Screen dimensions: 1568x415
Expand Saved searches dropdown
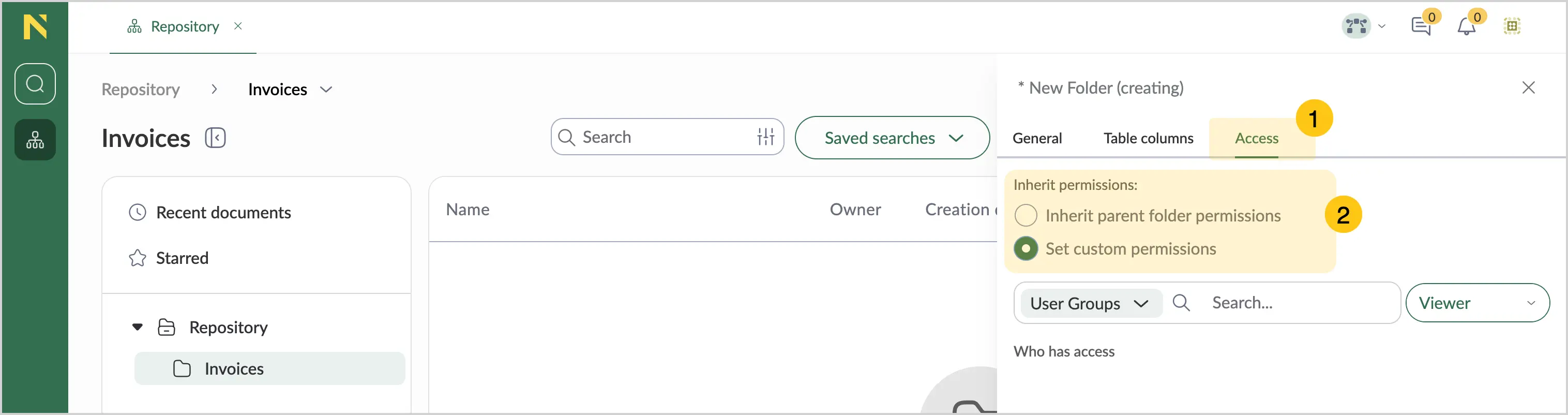[x=892, y=138]
